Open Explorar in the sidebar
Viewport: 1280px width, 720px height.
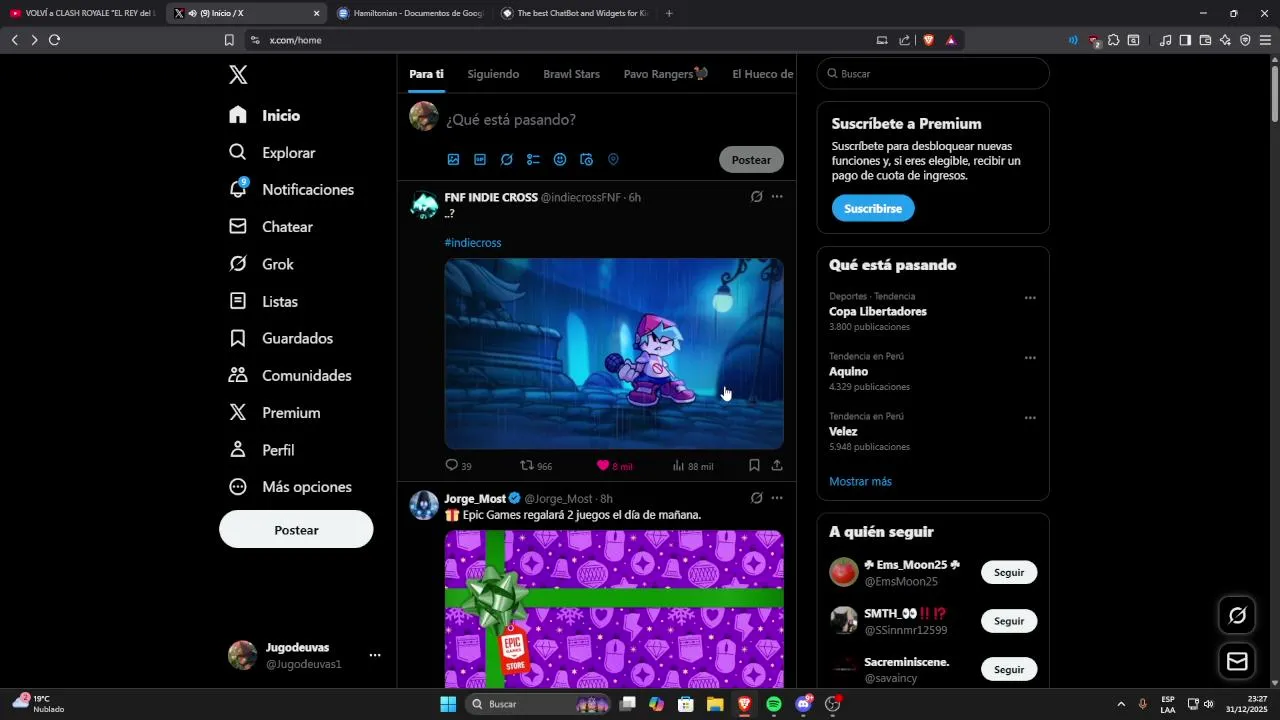pyautogui.click(x=272, y=153)
